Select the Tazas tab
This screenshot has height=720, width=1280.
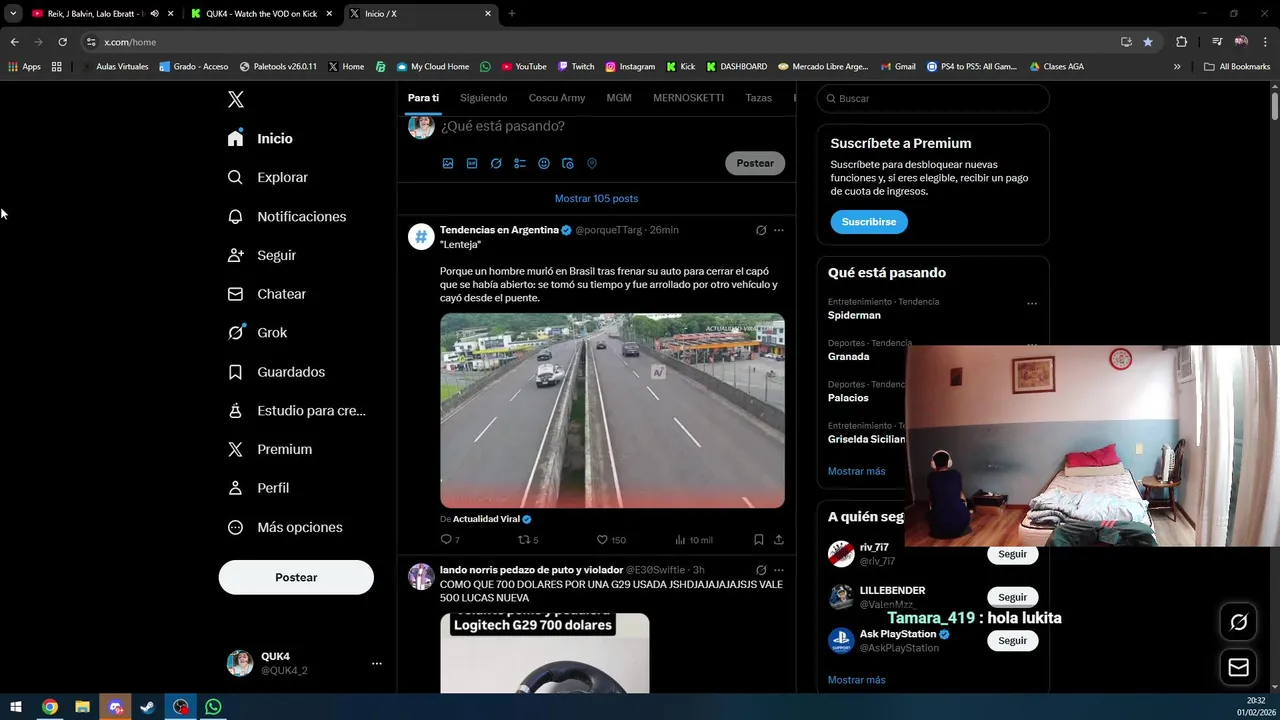759,98
